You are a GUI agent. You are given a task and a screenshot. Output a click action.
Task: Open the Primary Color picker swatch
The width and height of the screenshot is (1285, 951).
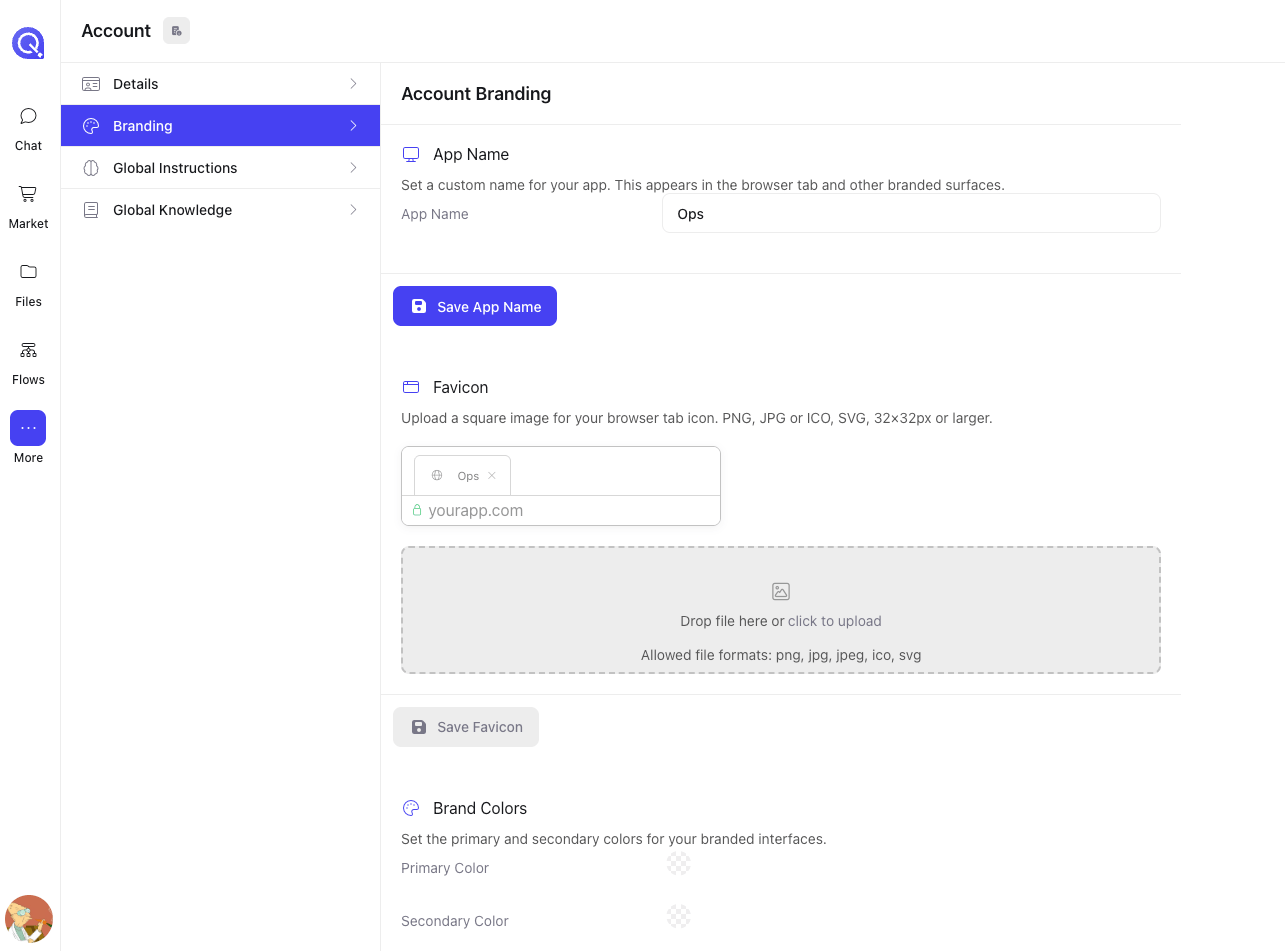pyautogui.click(x=679, y=863)
